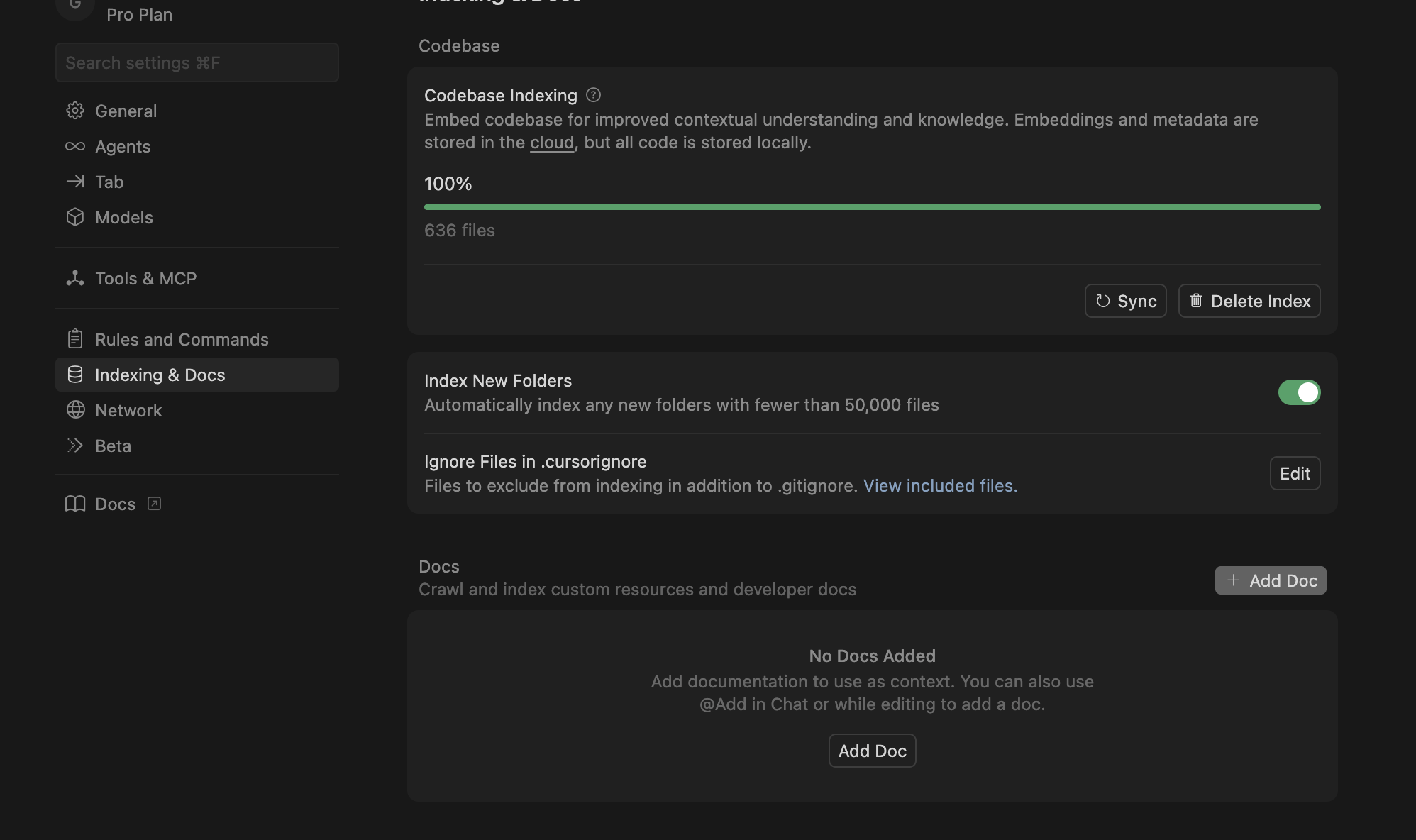Click the General gear icon
The image size is (1416, 840).
click(75, 111)
